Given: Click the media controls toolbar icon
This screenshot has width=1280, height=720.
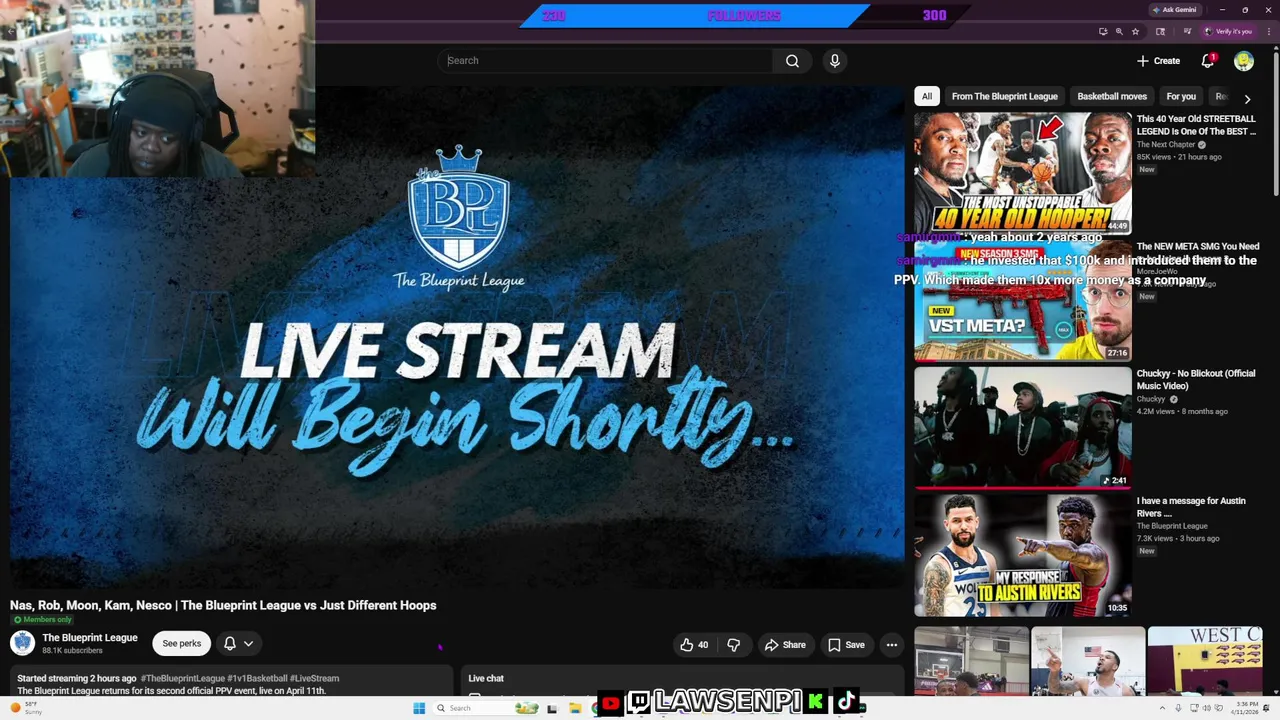Looking at the screenshot, I should point(1185,32).
